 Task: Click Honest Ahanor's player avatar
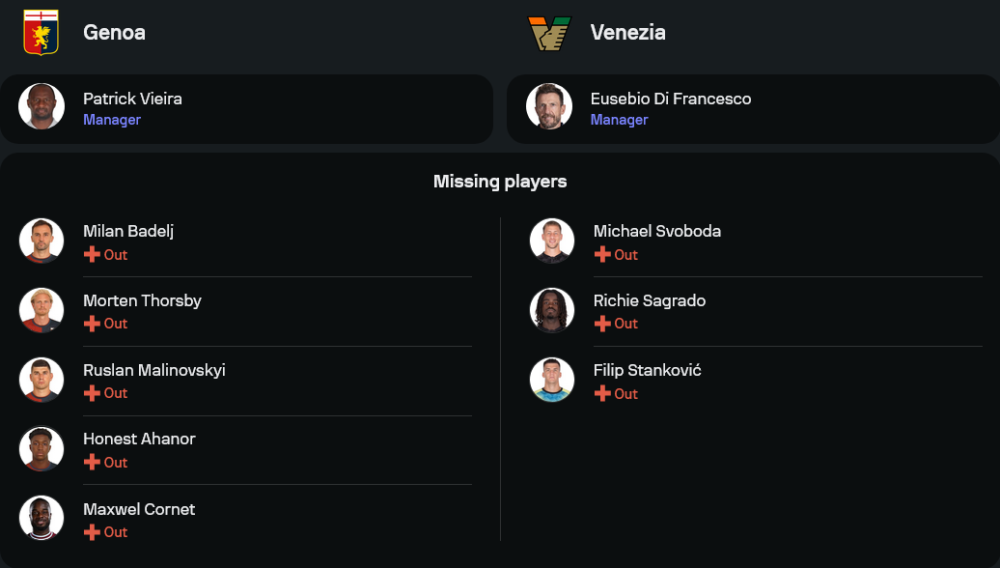click(42, 449)
